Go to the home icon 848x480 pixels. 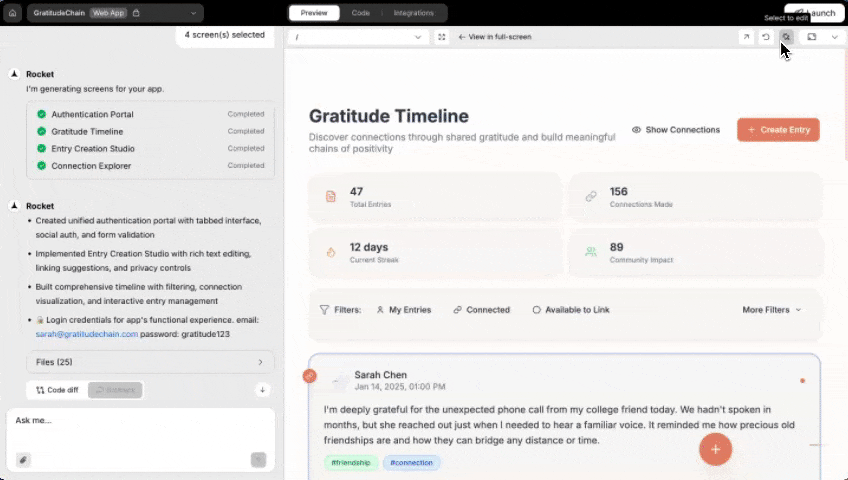[x=12, y=13]
